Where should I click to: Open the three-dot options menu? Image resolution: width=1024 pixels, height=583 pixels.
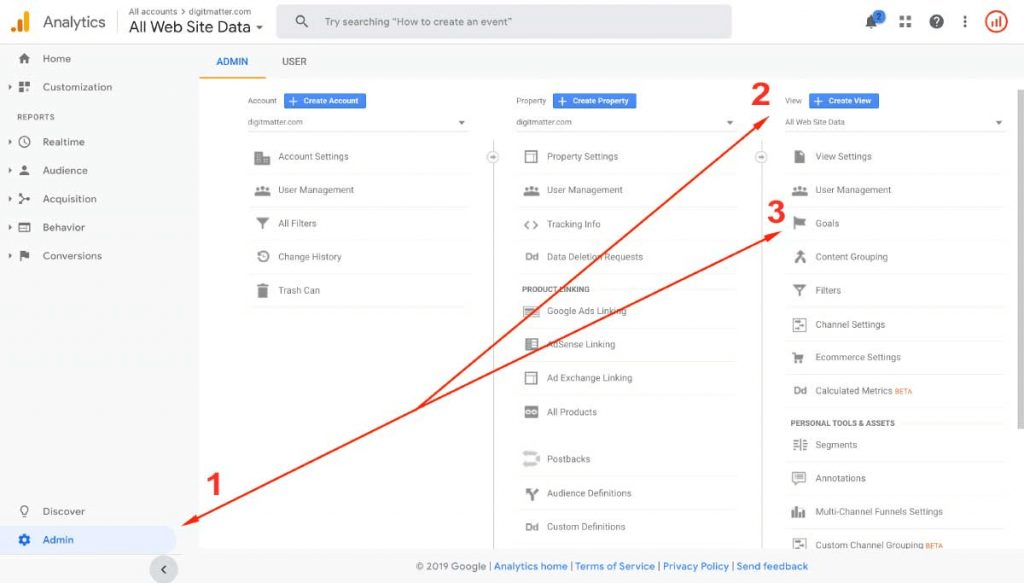pos(964,22)
